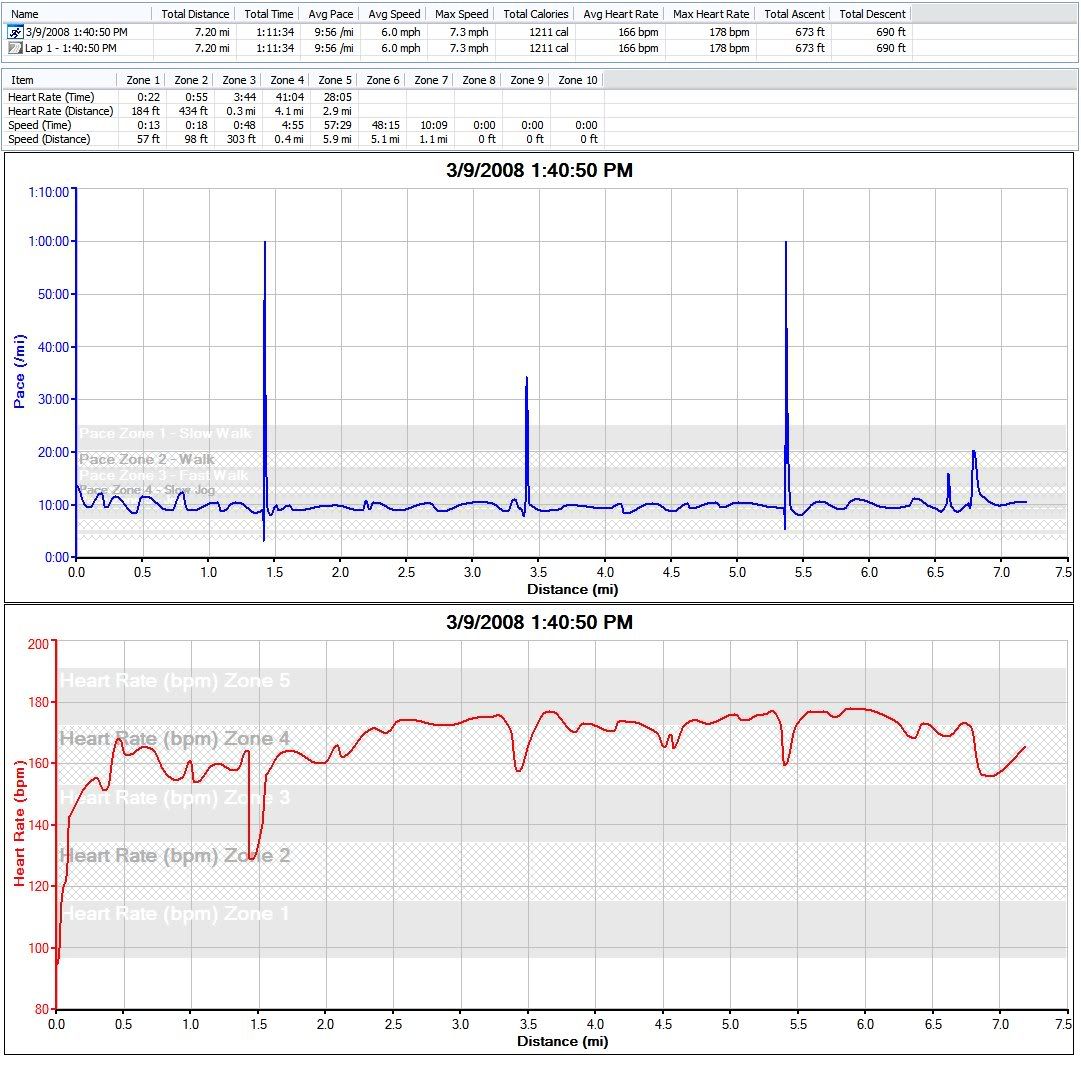
Task: Select the Lap 1 - 1:40:50 PM row
Action: [x=70, y=47]
